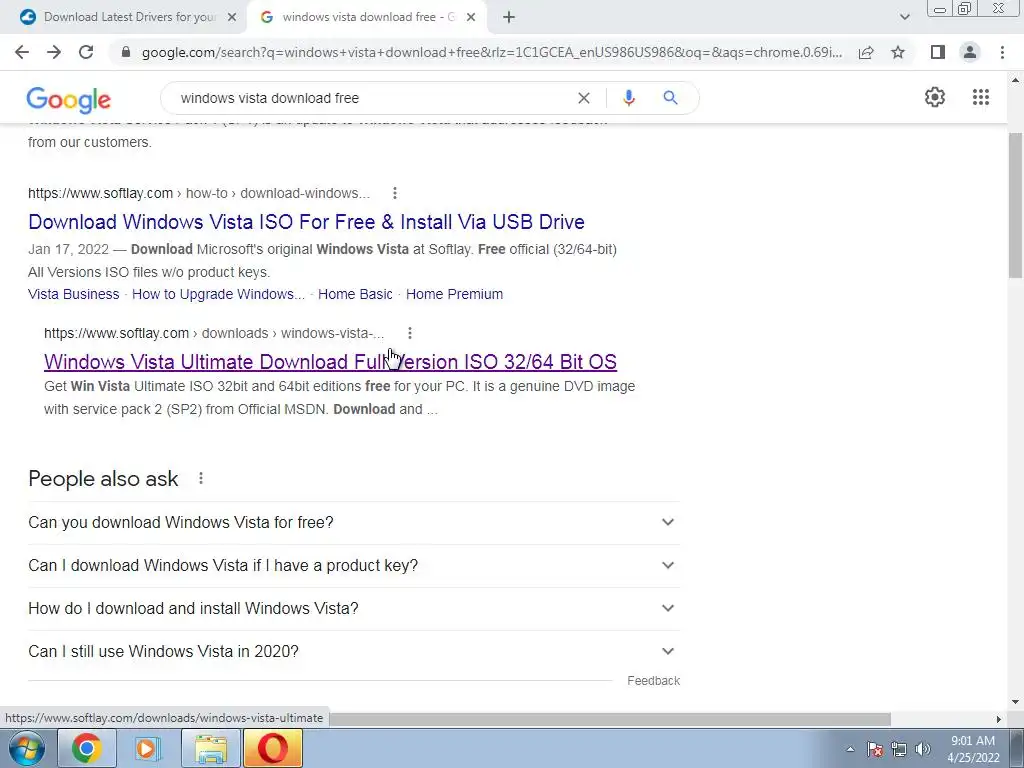Viewport: 1024px width, 768px height.
Task: Open the taskbar clock and date
Action: [x=973, y=749]
